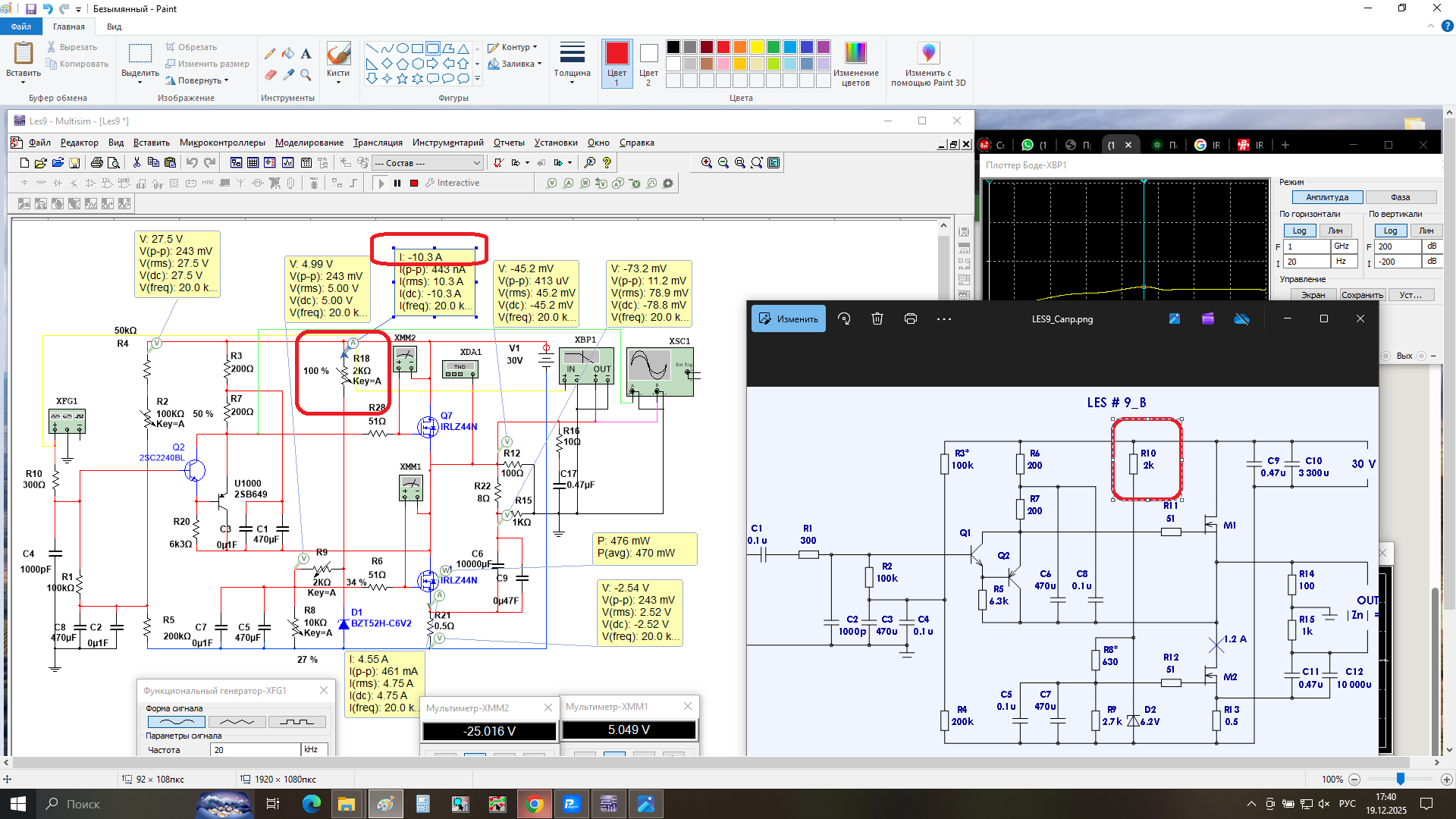Open the Файл tab in Paint
The height and width of the screenshot is (819, 1456).
coord(21,27)
